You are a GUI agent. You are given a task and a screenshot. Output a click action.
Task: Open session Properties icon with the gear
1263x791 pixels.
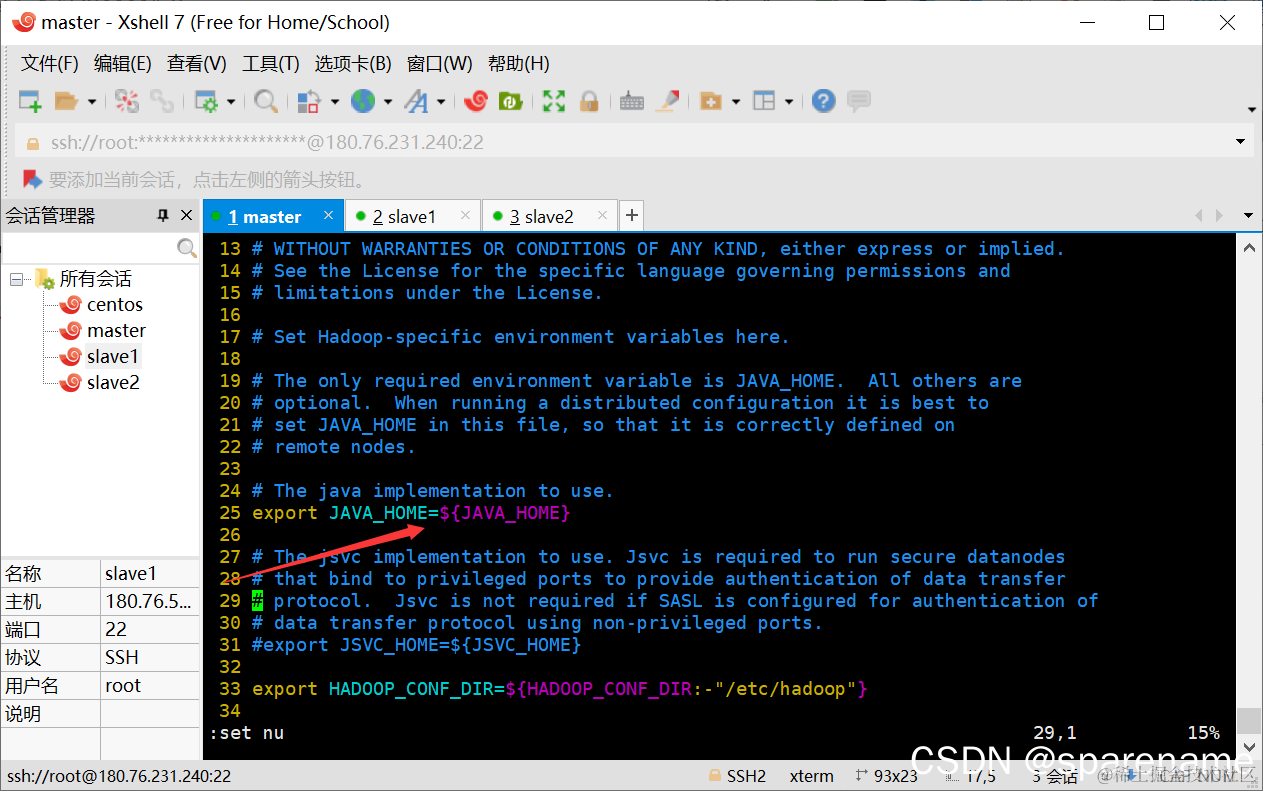206,101
